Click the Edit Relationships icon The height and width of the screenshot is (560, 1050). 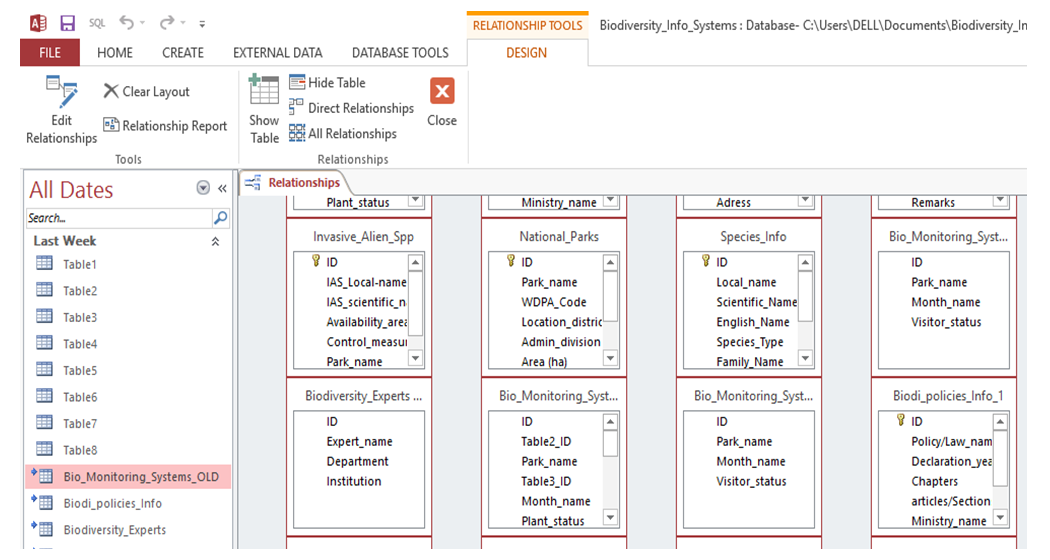[61, 93]
